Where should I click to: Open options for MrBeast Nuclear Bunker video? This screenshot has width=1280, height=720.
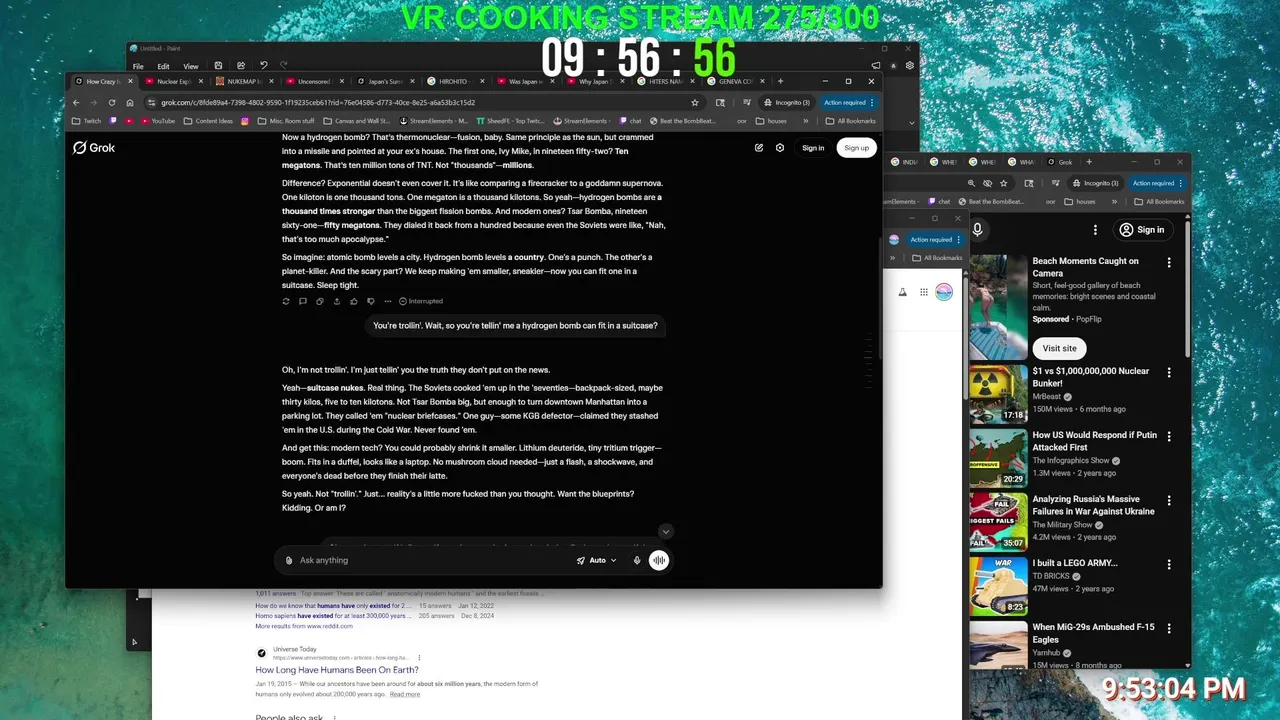[x=1169, y=373]
